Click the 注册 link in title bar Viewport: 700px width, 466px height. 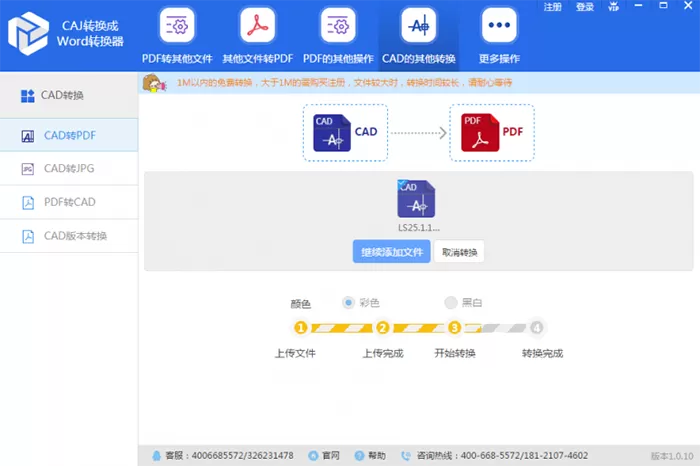coord(552,7)
